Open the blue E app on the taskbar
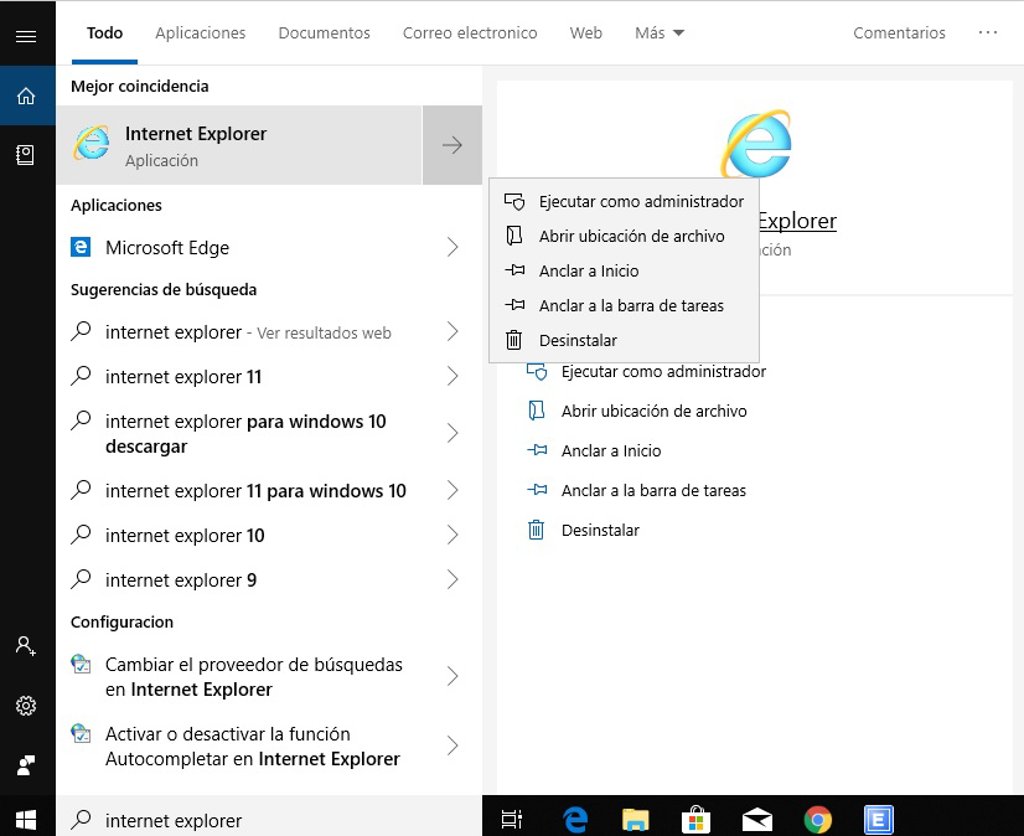The width and height of the screenshot is (1024, 836). coord(878,820)
